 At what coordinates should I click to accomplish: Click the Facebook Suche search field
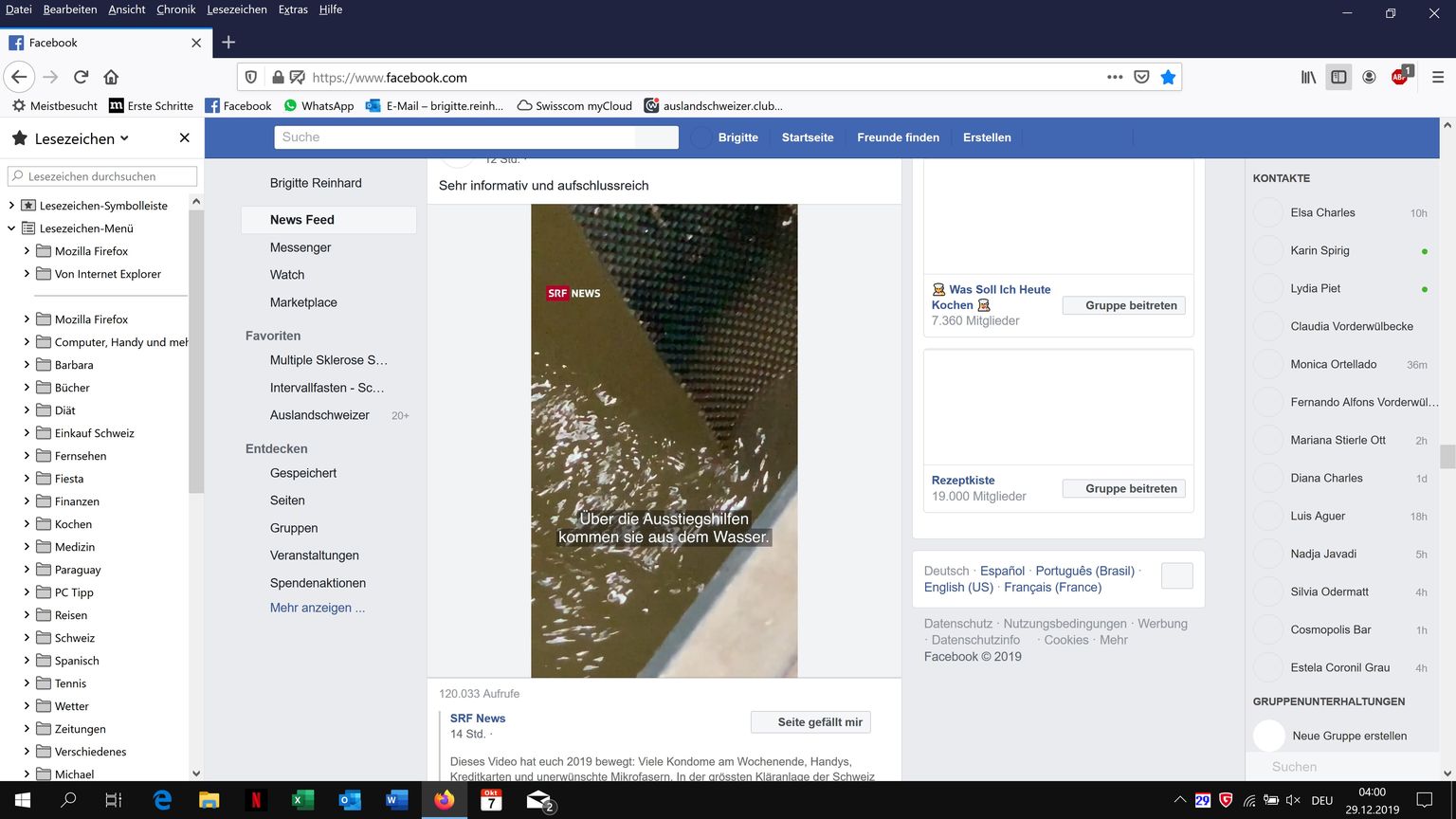coord(455,137)
